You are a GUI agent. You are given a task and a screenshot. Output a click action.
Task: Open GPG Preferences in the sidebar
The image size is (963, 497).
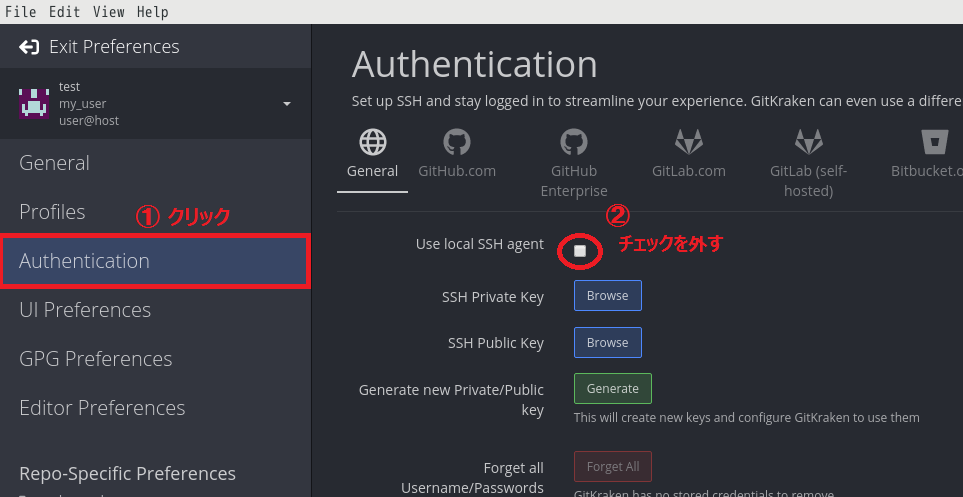coord(95,359)
